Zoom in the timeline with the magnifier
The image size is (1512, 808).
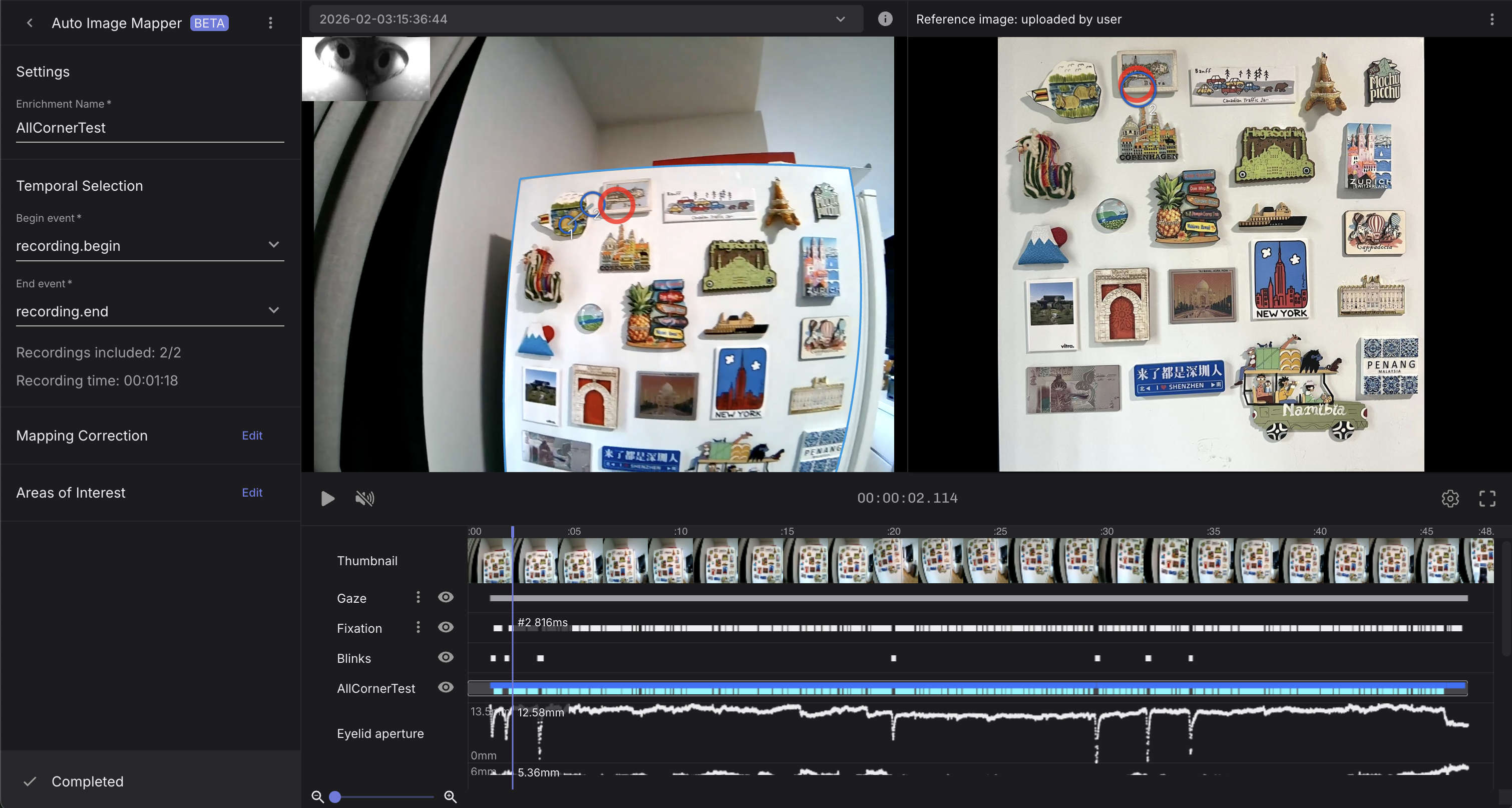450,796
